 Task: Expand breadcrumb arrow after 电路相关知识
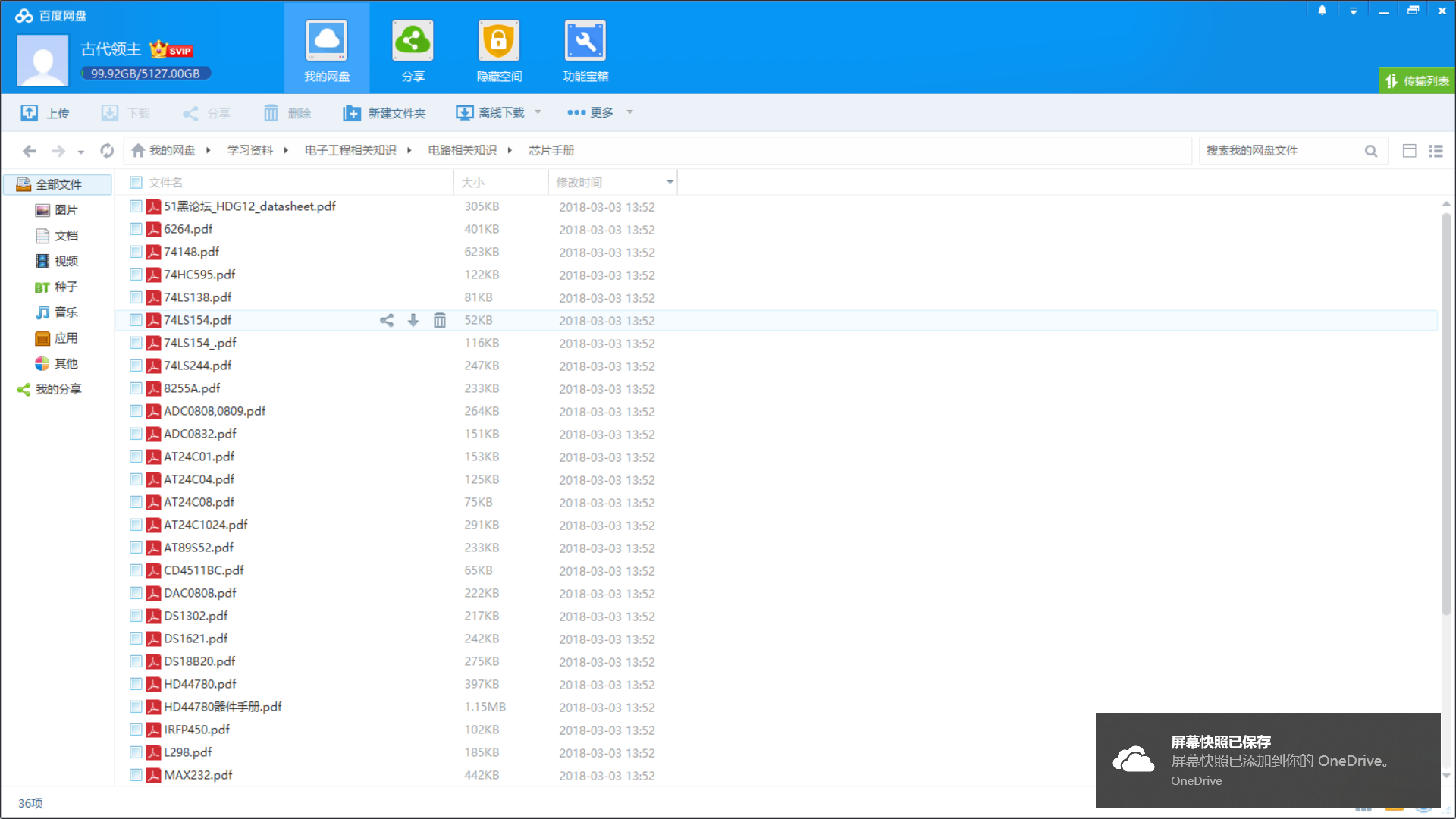point(510,150)
